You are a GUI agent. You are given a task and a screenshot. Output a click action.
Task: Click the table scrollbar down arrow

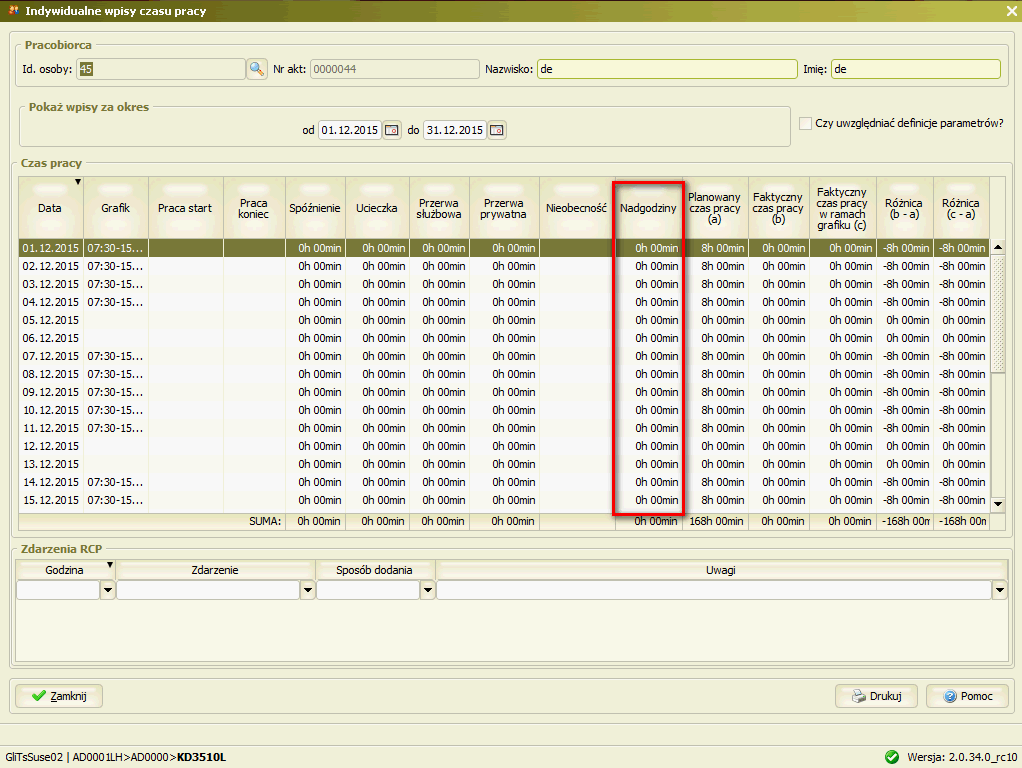point(998,504)
